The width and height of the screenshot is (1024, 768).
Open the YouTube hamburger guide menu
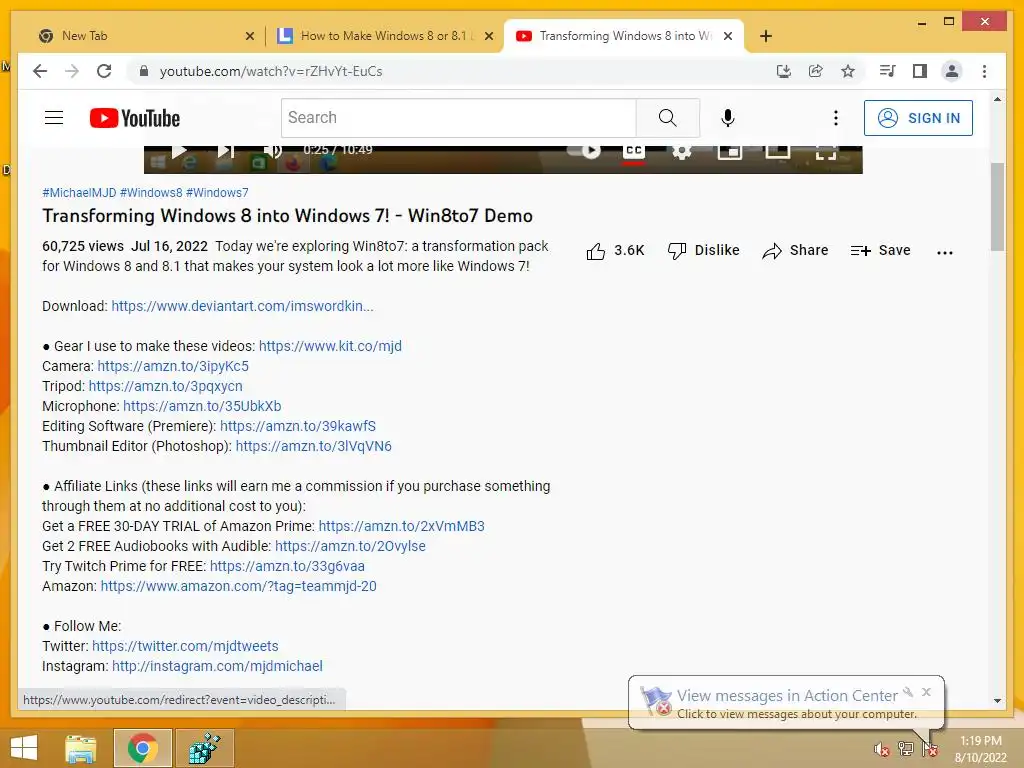point(54,118)
